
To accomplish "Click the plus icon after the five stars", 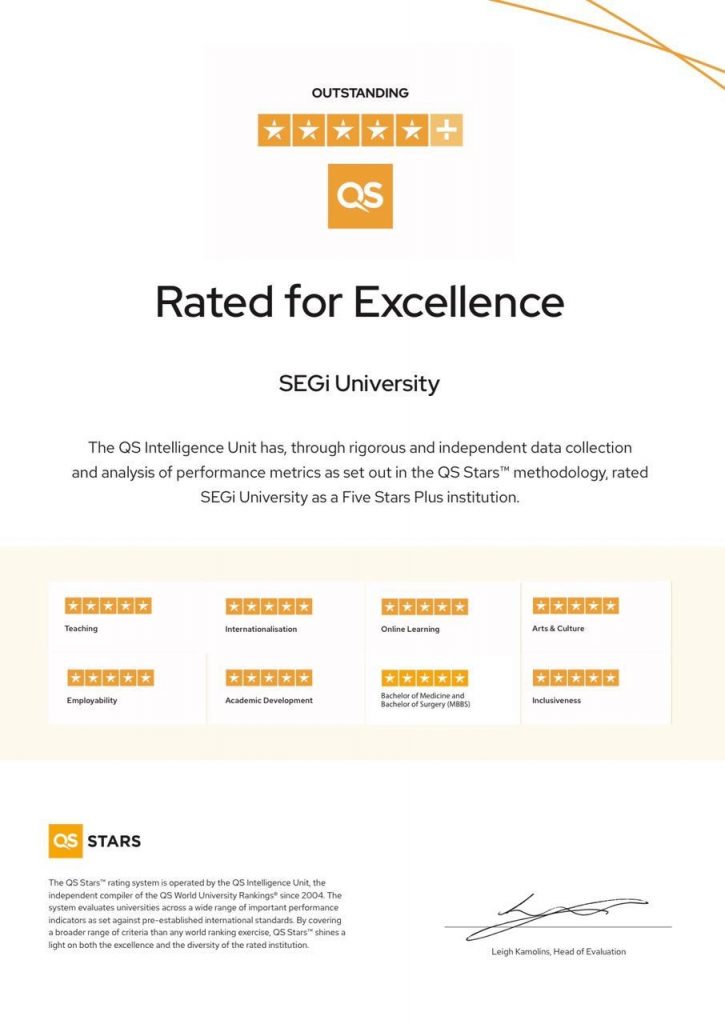I will click(446, 130).
